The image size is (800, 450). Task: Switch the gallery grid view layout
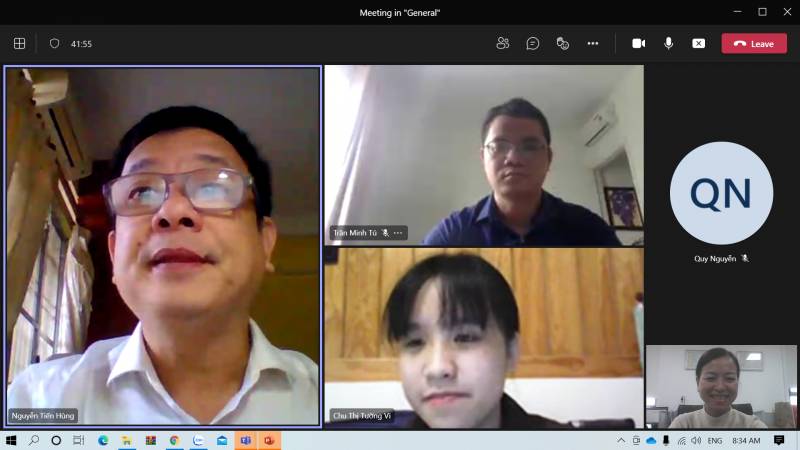[19, 43]
